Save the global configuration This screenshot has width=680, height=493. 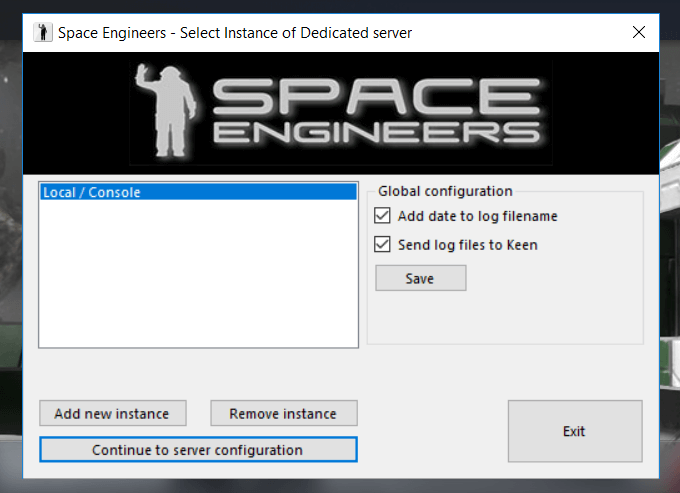click(x=420, y=278)
